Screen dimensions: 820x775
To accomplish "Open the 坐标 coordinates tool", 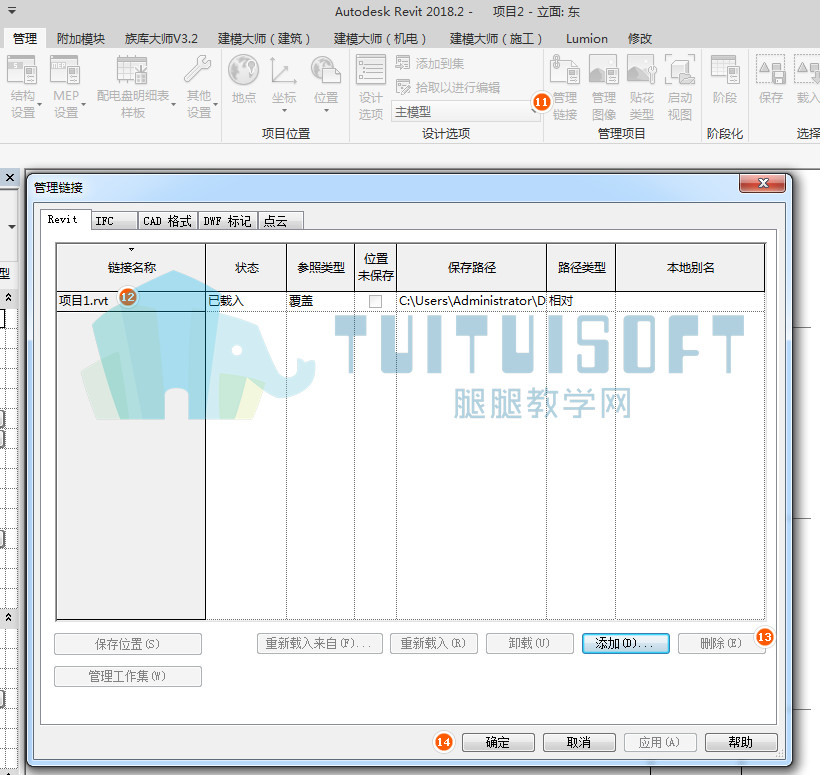I will point(284,84).
